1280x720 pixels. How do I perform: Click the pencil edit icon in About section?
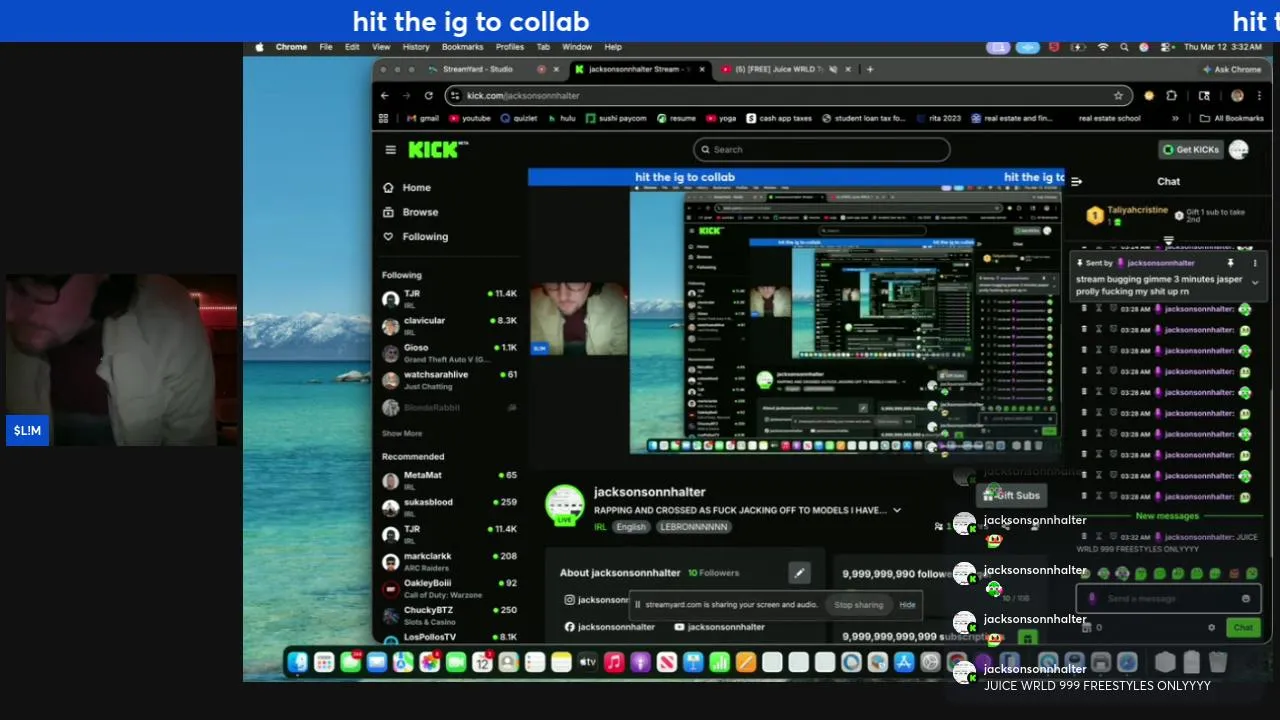(799, 573)
